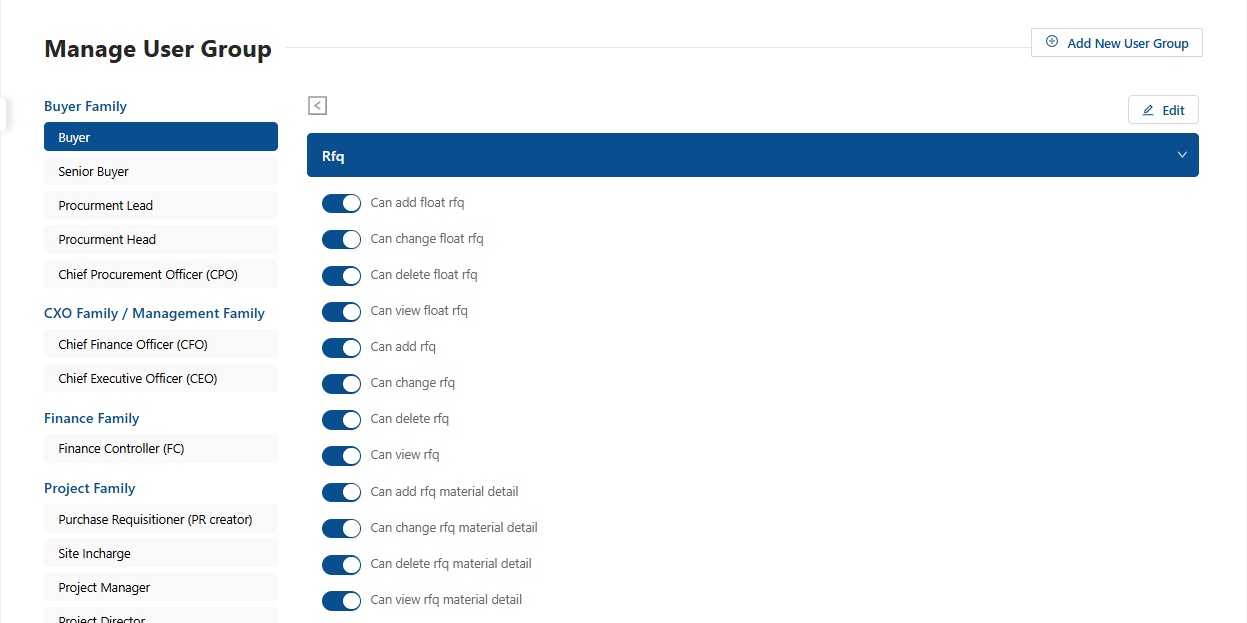Collapse the Rfq section chevron

[1182, 155]
